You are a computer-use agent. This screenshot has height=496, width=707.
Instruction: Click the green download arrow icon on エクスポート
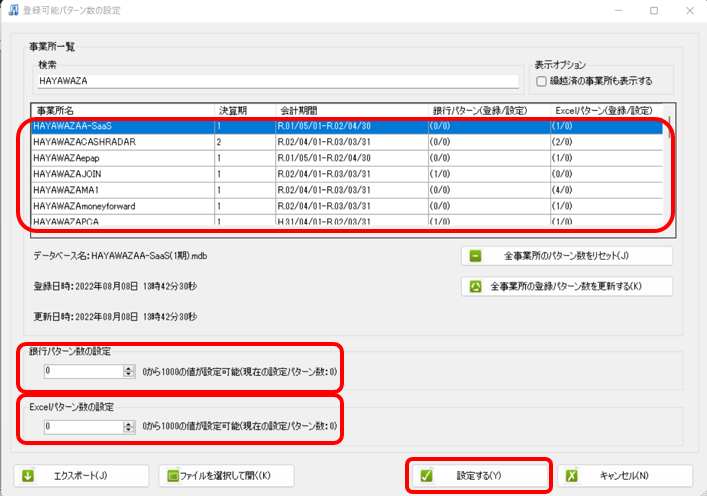[28, 476]
